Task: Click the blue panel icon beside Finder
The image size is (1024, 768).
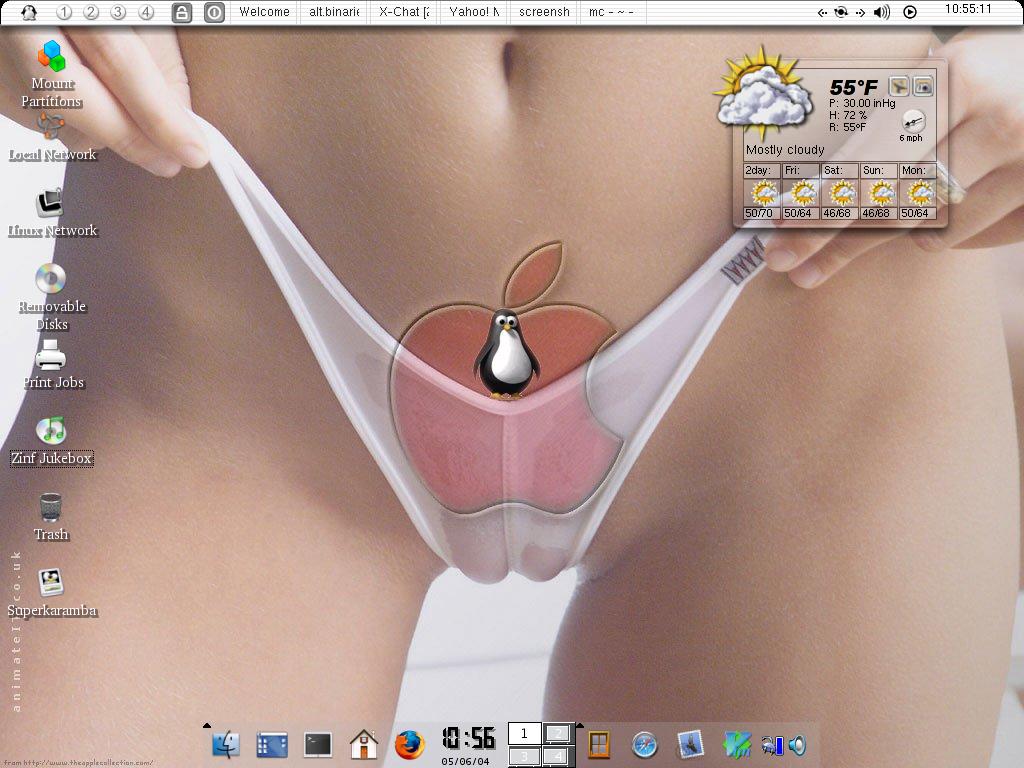Action: pyautogui.click(x=272, y=744)
